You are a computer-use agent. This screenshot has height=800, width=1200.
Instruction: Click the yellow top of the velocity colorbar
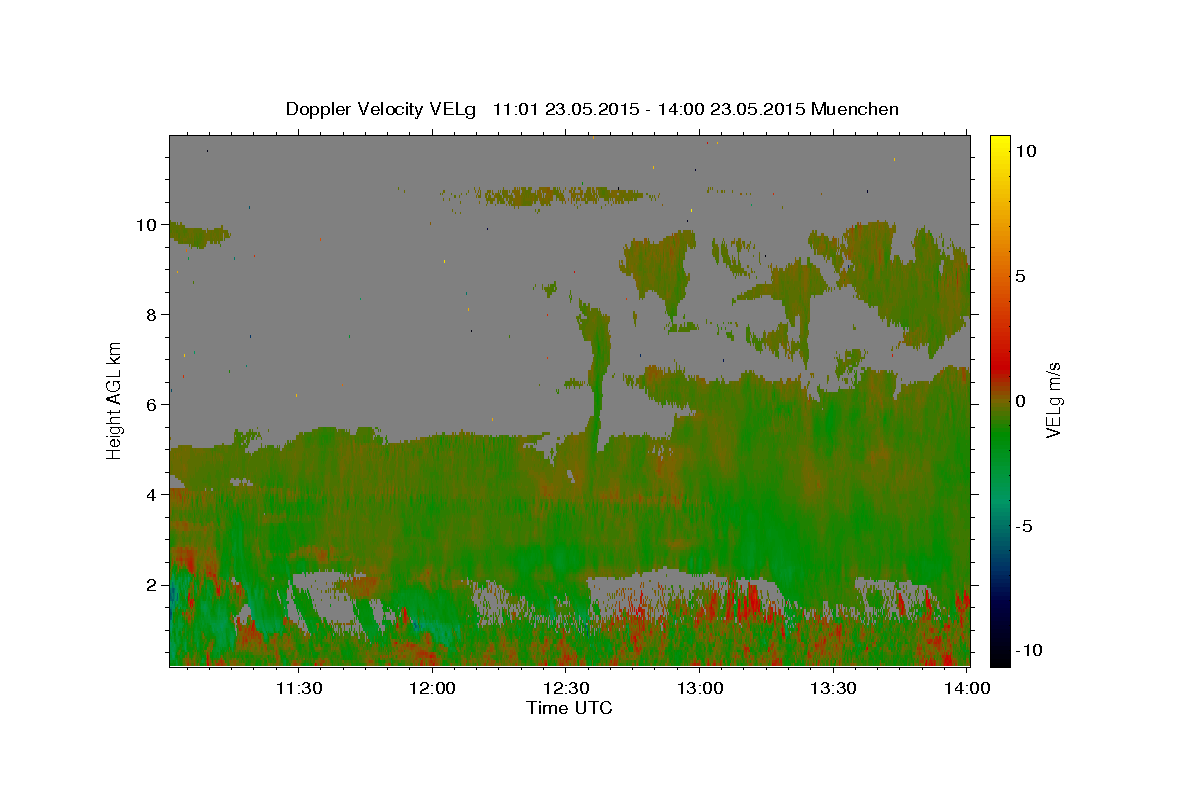[x=1000, y=147]
